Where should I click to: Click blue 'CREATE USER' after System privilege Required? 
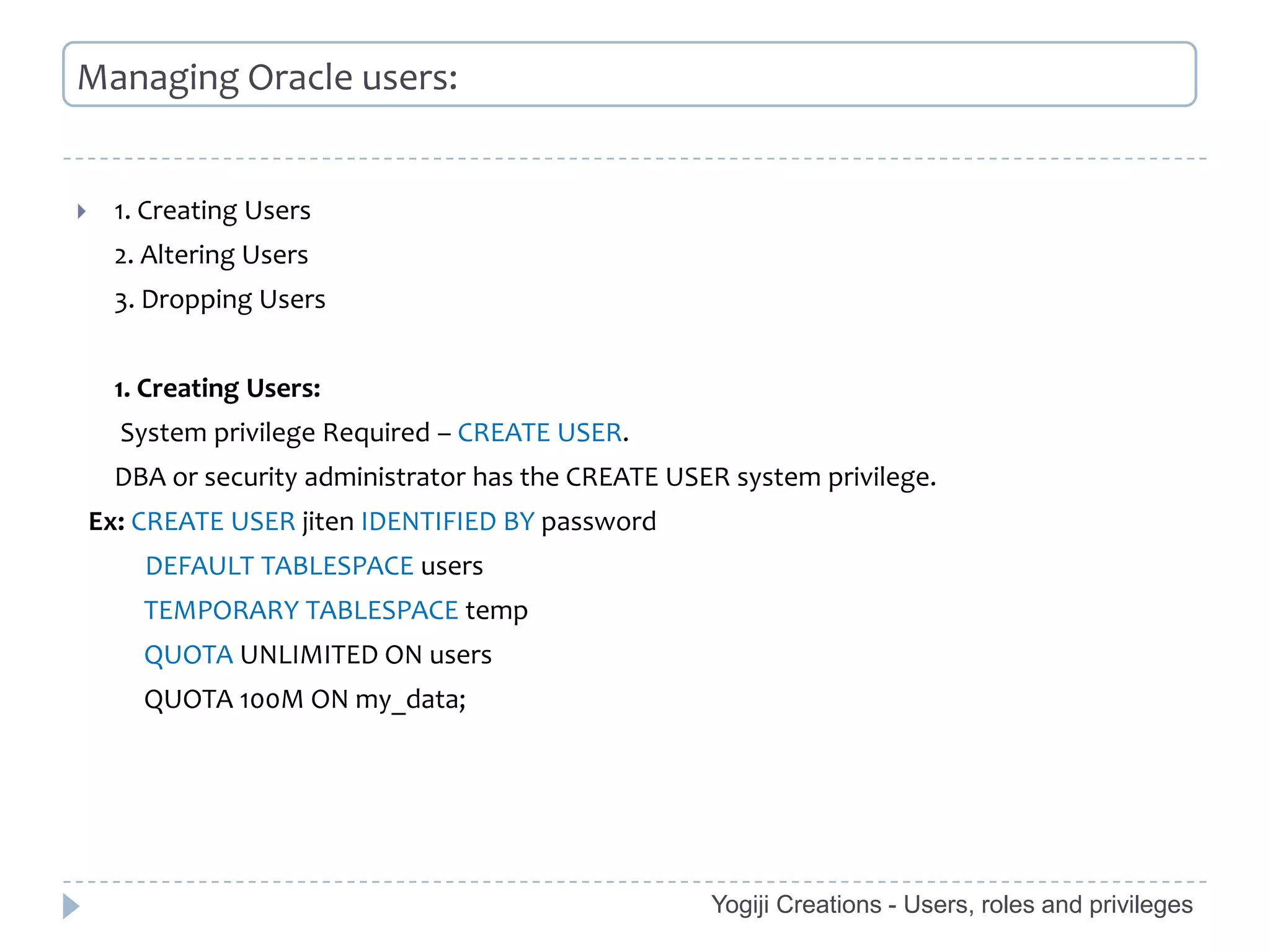coord(540,433)
